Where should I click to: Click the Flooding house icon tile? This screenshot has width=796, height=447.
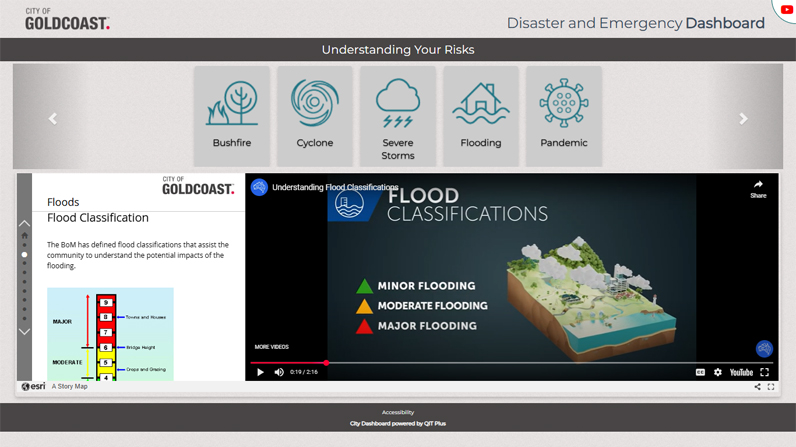[x=481, y=116]
